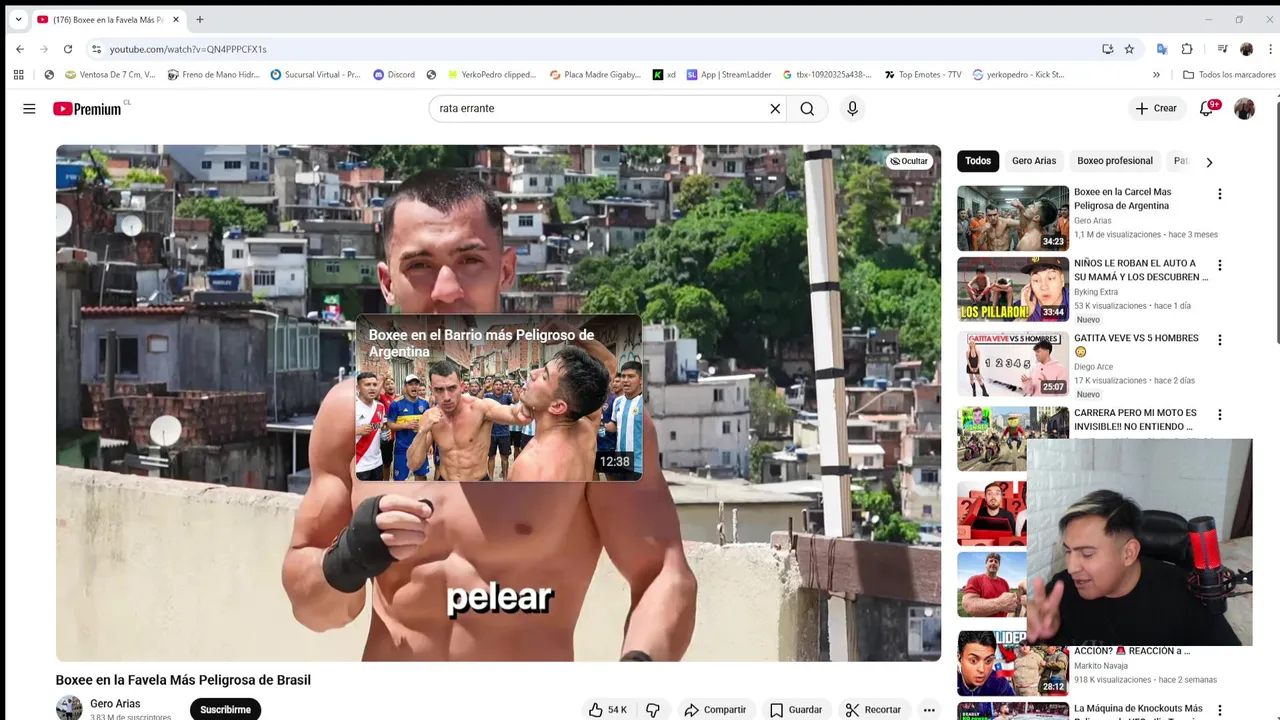Like the video with 54 K thumbs up
1280x720 pixels.
click(608, 710)
